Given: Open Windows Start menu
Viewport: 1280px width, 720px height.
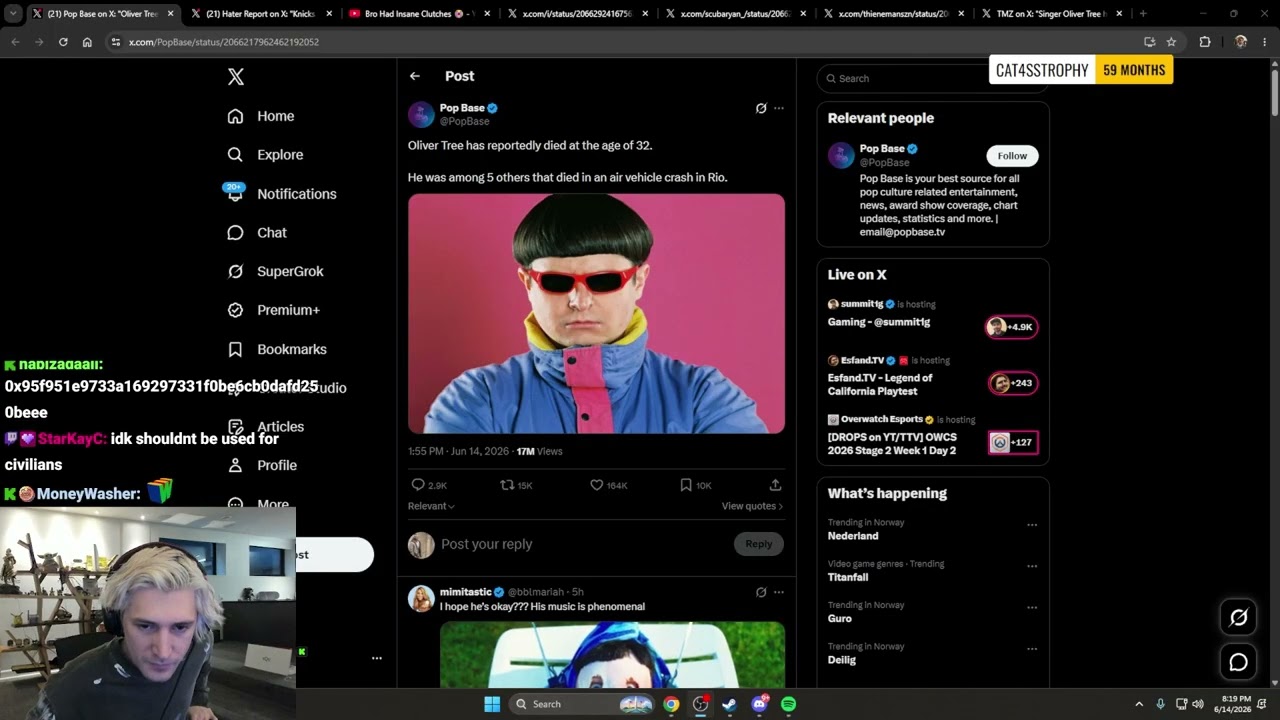Looking at the screenshot, I should pyautogui.click(x=492, y=704).
